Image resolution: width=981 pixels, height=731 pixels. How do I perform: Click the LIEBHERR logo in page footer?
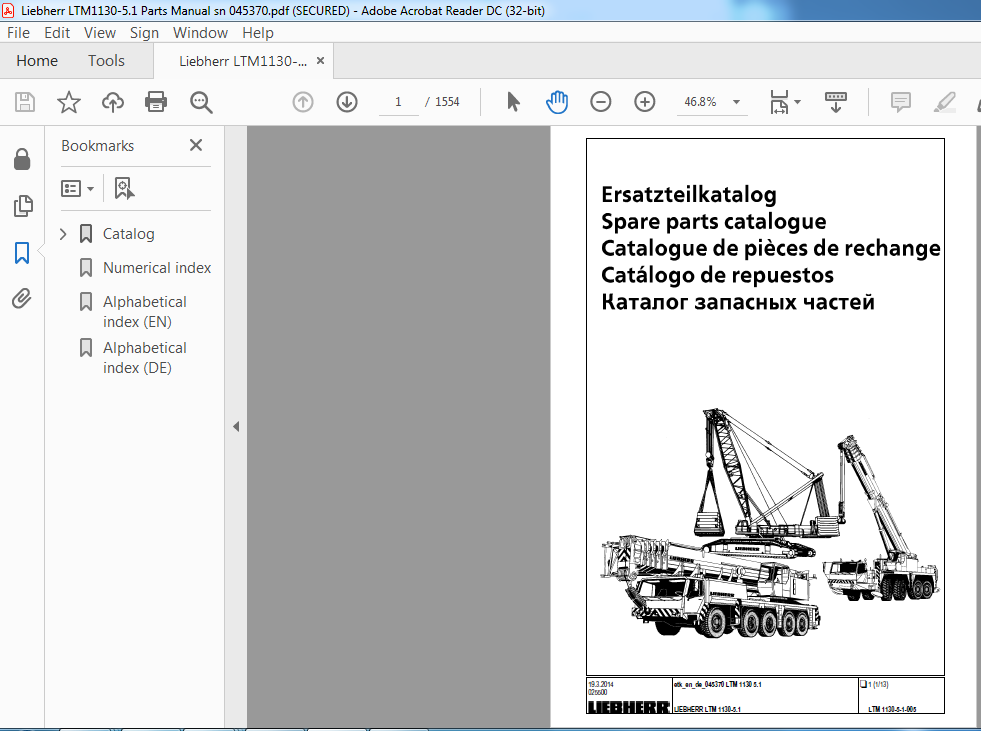pos(628,707)
